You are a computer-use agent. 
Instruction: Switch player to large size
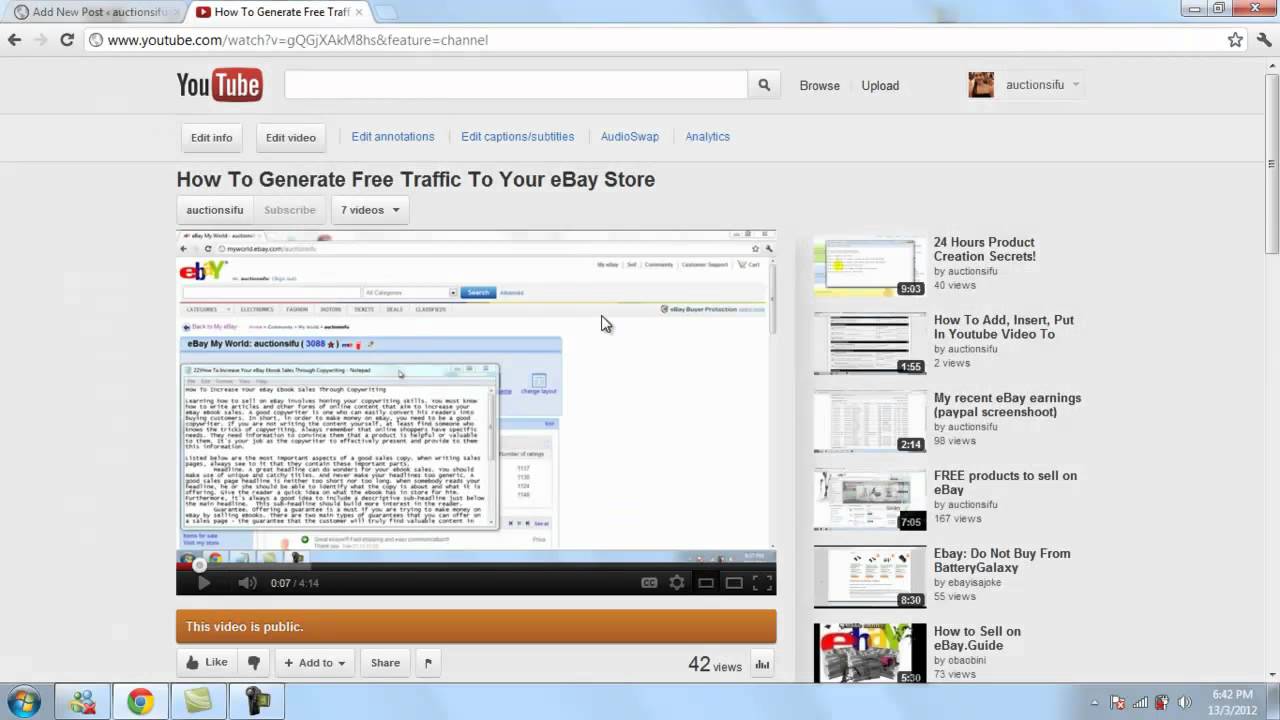pyautogui.click(x=734, y=583)
